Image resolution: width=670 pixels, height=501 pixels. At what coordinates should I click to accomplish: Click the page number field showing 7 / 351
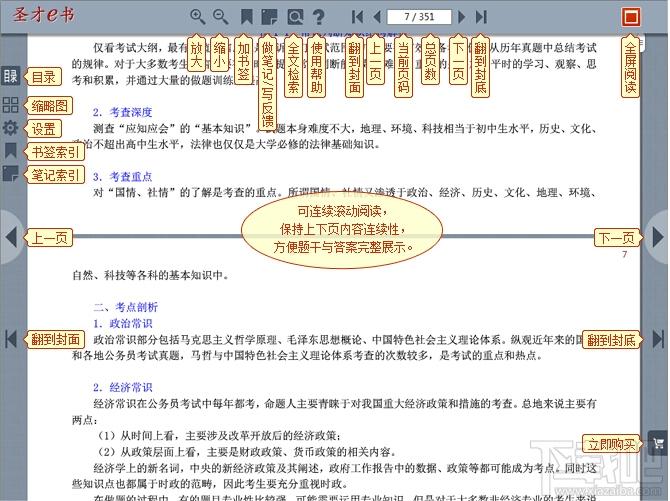418,17
